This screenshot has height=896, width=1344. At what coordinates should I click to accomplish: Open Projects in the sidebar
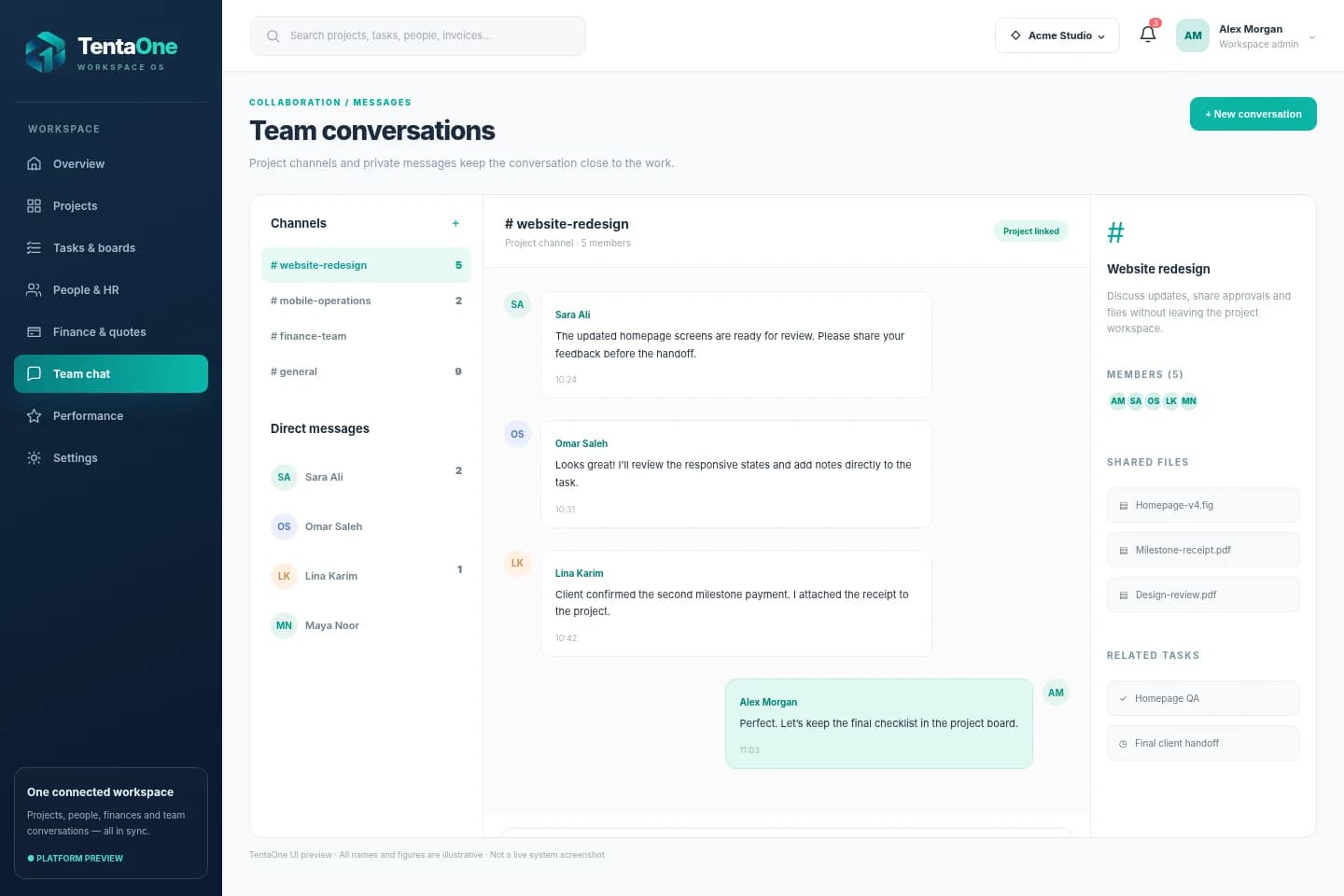[x=111, y=206]
